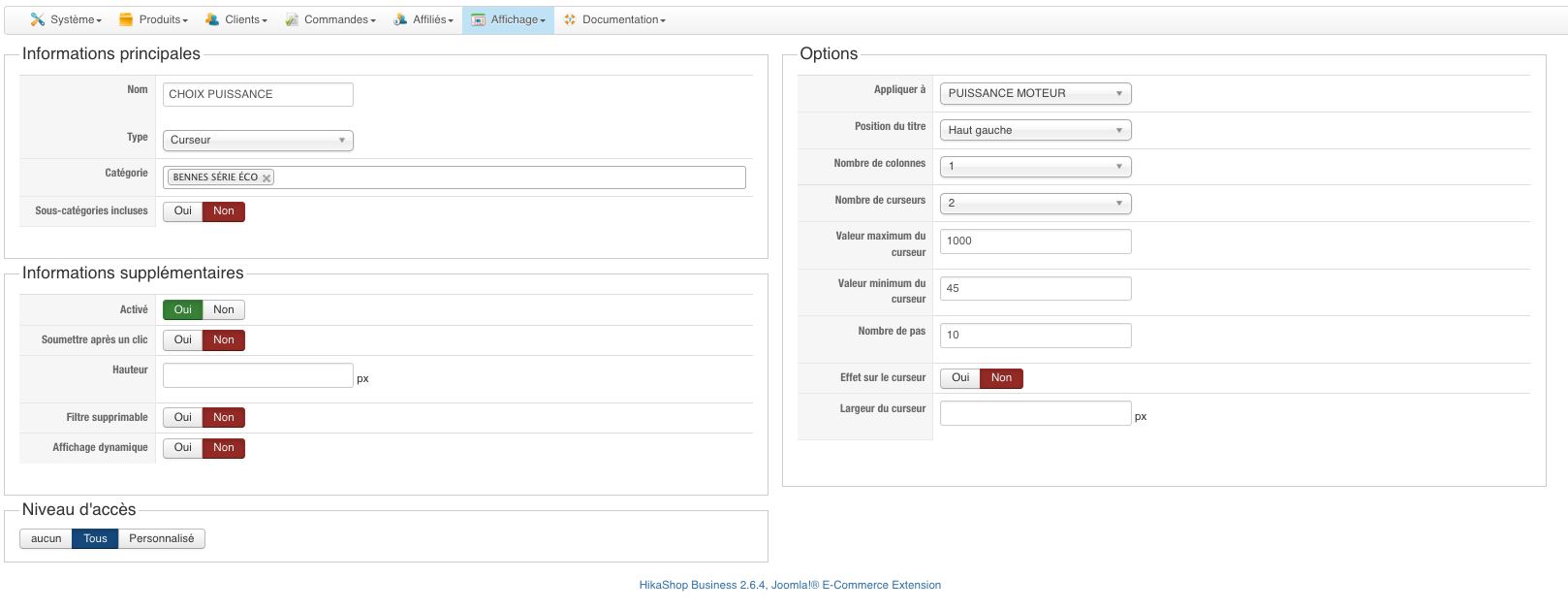Click the Système tools icon
The width and height of the screenshot is (1568, 611).
38,19
